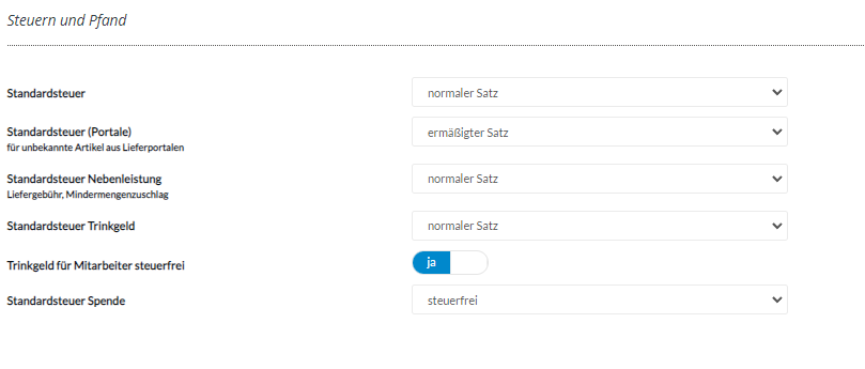Toggle Trinkgeld für Mitarbeiter steuerfrei switch
This screenshot has height=369, width=865.
click(x=450, y=263)
